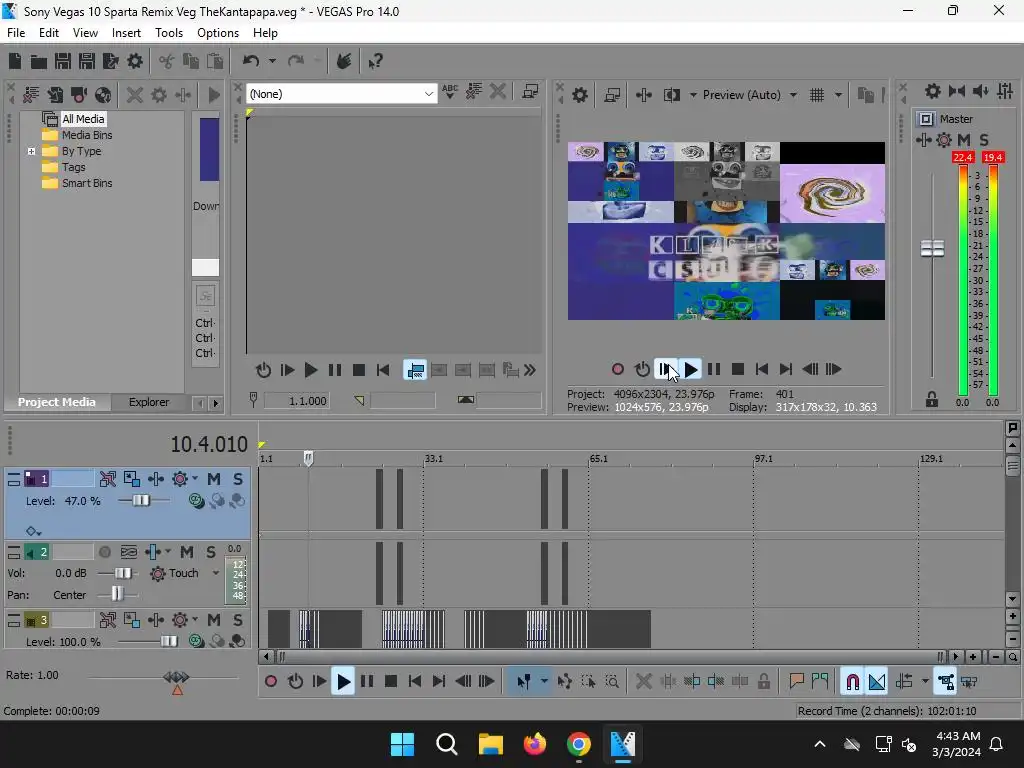Remove selected media with X icon
Screen dimensions: 1024x768
tap(135, 95)
